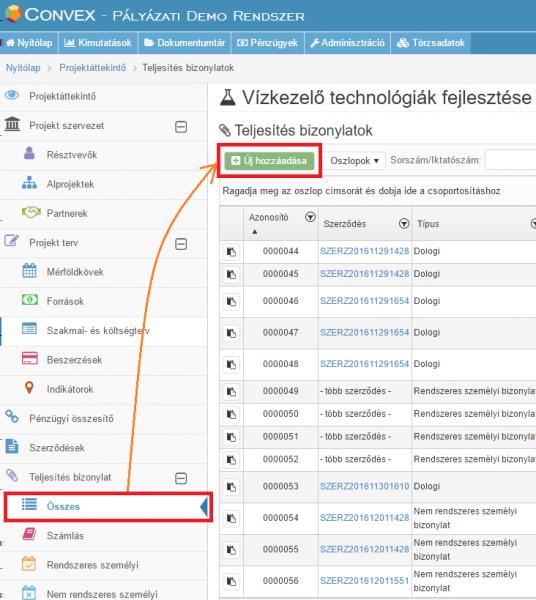The image size is (536, 600).
Task: Collapse the Projekt szervezet section
Action: click(x=181, y=127)
